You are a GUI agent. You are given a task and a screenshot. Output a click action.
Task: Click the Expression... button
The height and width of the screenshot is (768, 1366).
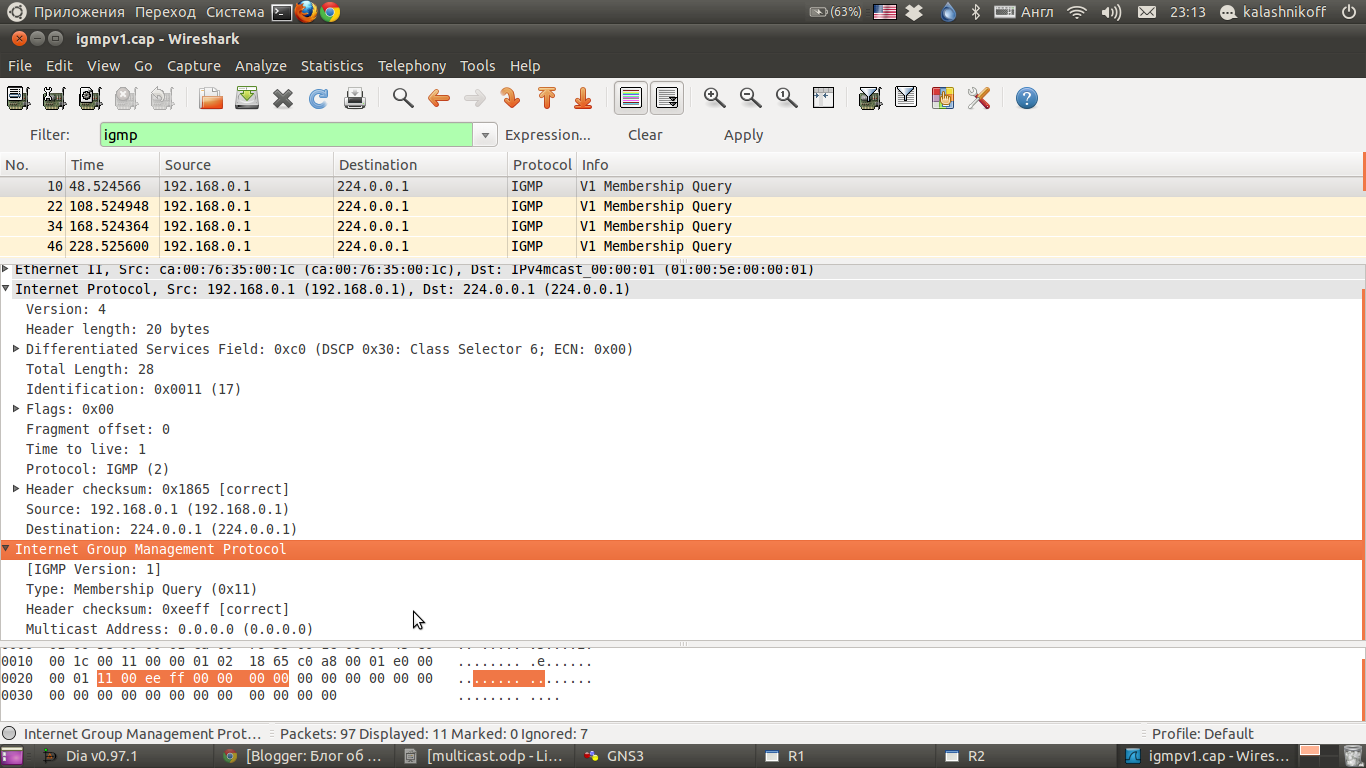pos(548,135)
